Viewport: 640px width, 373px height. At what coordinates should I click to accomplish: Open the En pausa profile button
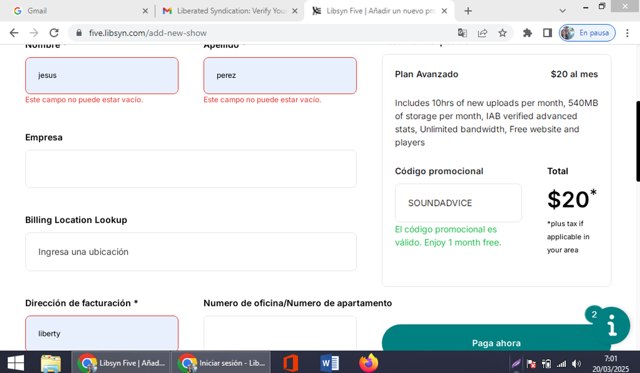pyautogui.click(x=587, y=33)
